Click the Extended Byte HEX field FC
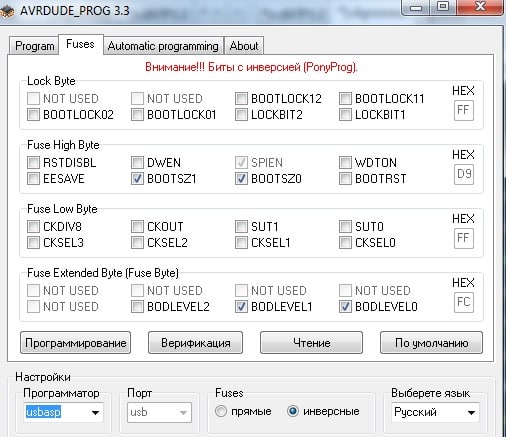The image size is (506, 437). (464, 302)
